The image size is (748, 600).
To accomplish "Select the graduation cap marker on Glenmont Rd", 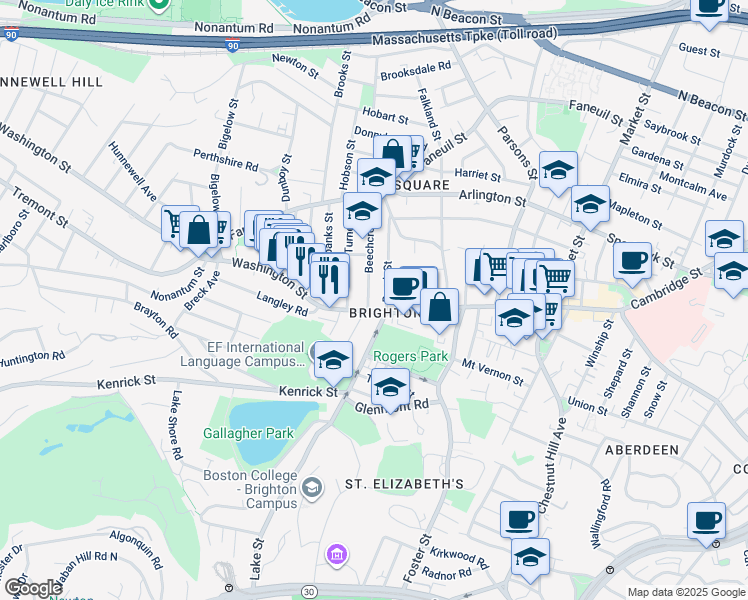I will pos(390,387).
